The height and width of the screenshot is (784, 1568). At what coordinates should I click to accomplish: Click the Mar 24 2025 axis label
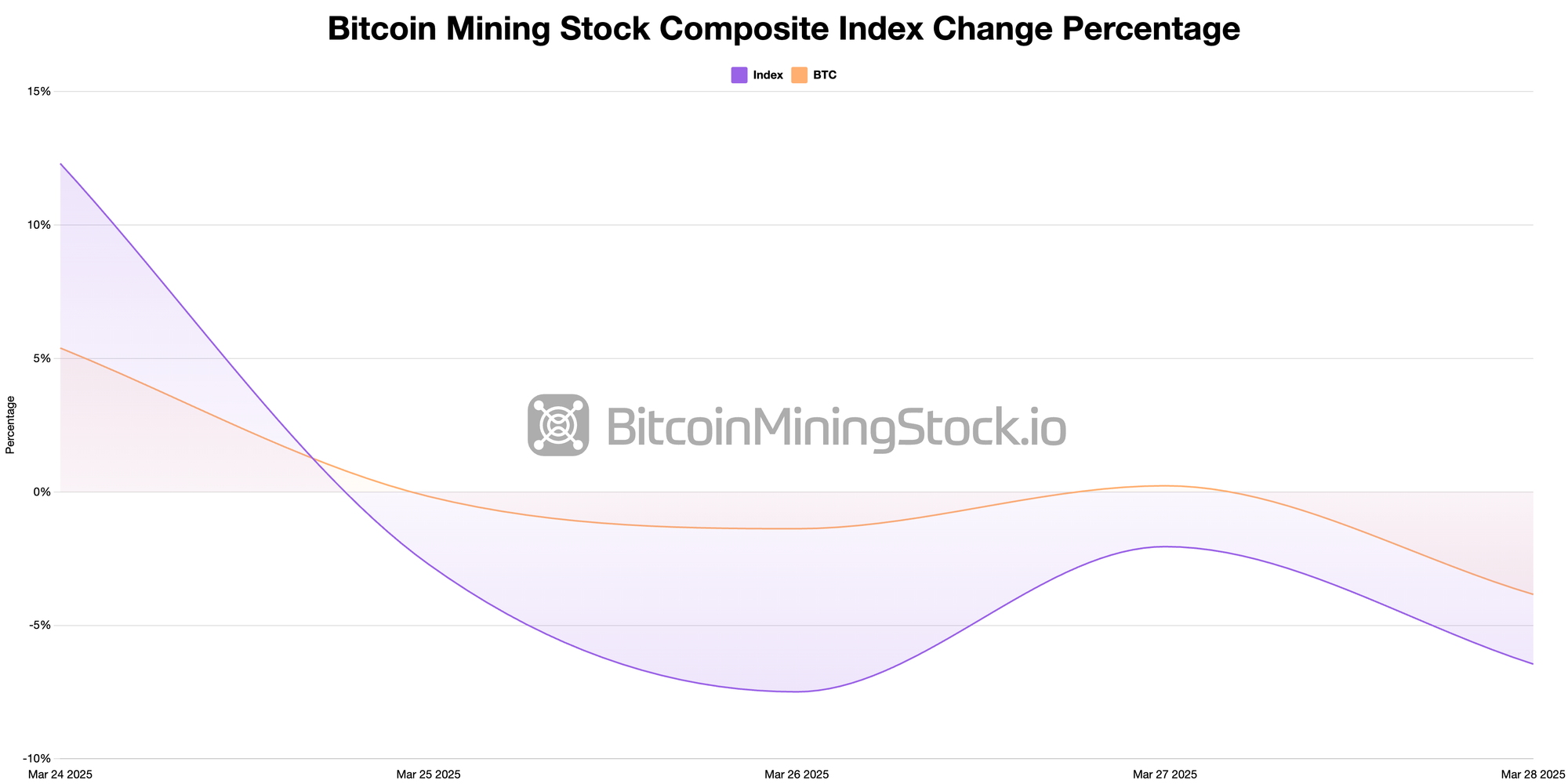(x=60, y=775)
